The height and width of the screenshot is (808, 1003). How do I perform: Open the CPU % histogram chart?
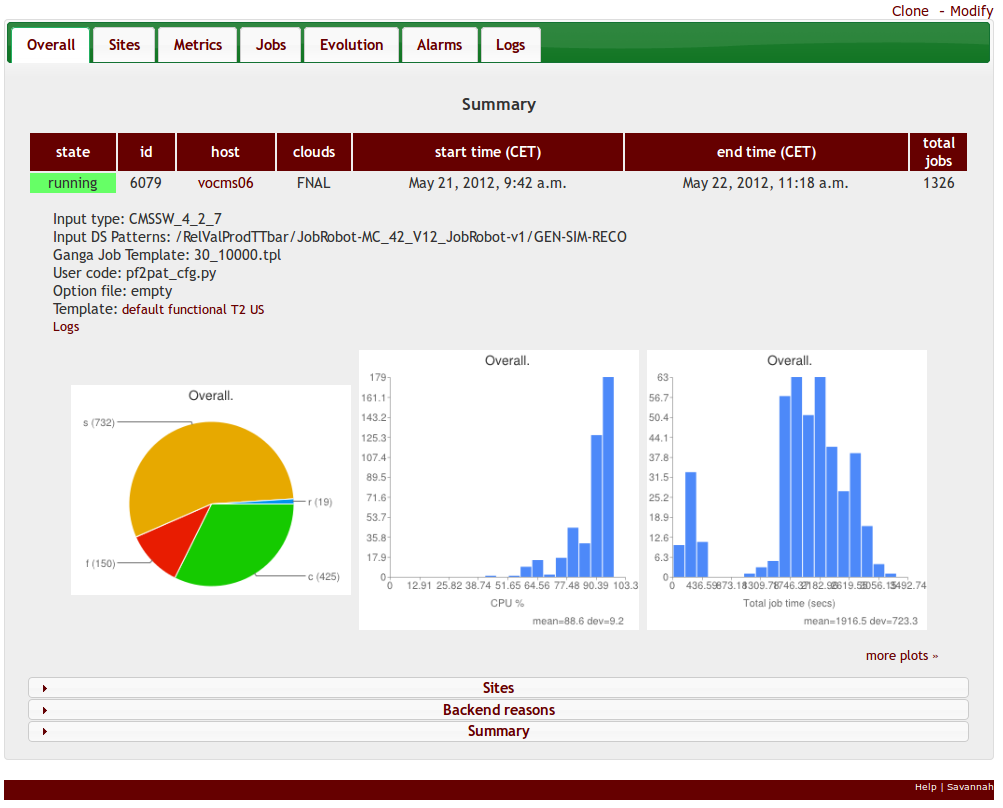[x=499, y=489]
